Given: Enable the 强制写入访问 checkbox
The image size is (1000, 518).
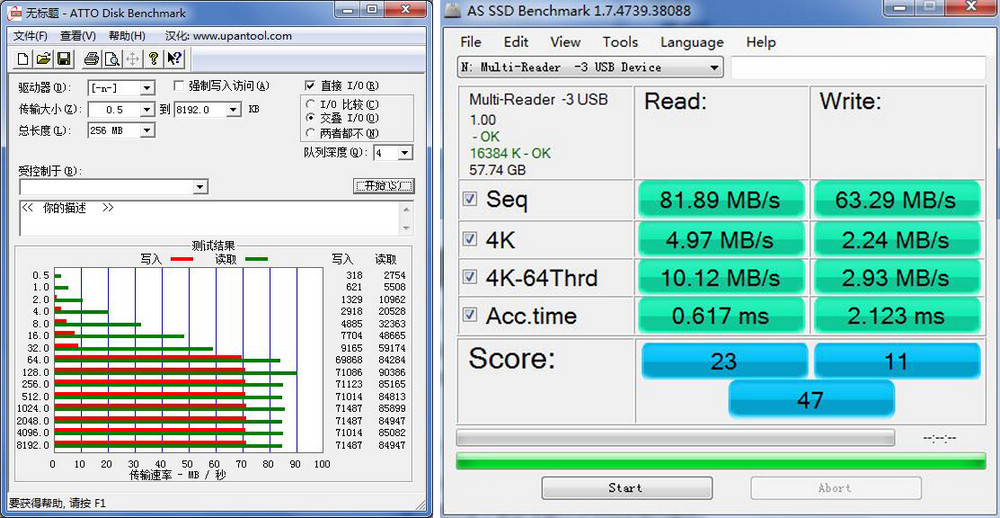Looking at the screenshot, I should click(x=179, y=85).
